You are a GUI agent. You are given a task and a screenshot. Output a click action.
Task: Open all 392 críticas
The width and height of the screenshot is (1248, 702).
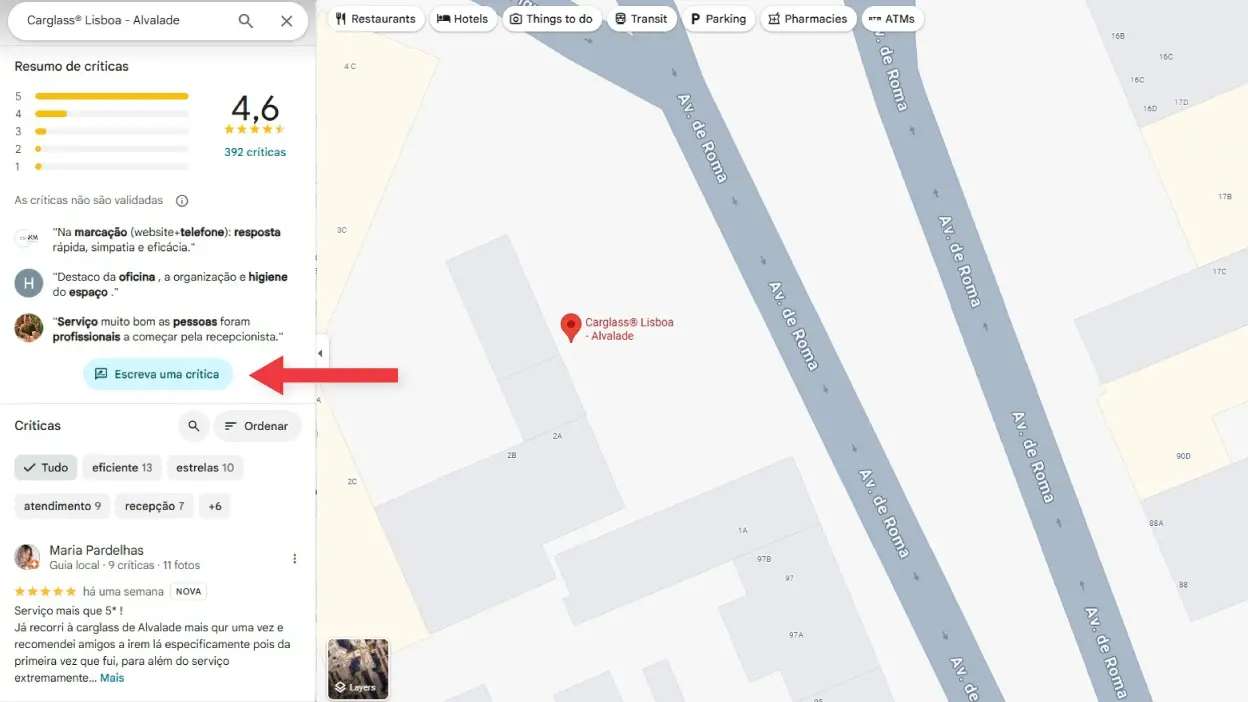pos(255,152)
